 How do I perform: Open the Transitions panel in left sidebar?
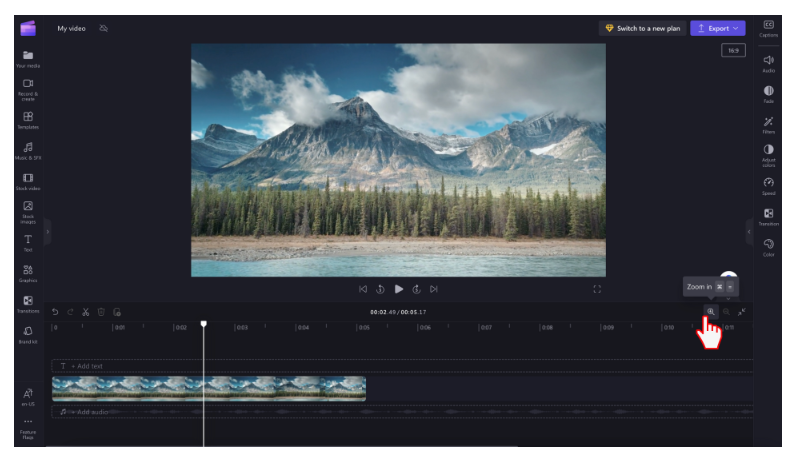coord(28,304)
